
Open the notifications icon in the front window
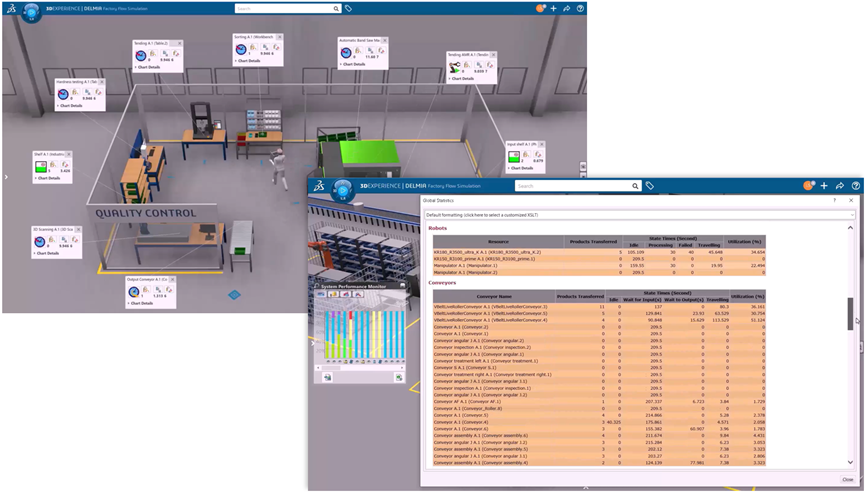[808, 186]
